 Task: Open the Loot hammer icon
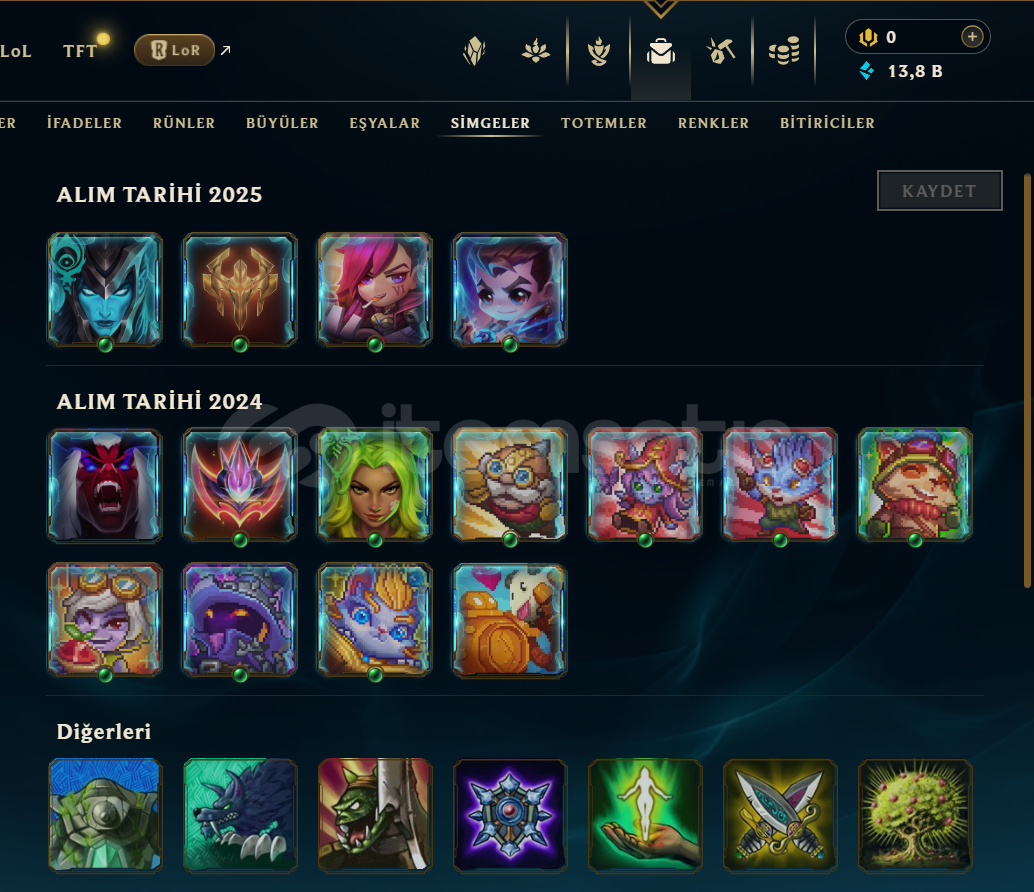(721, 51)
